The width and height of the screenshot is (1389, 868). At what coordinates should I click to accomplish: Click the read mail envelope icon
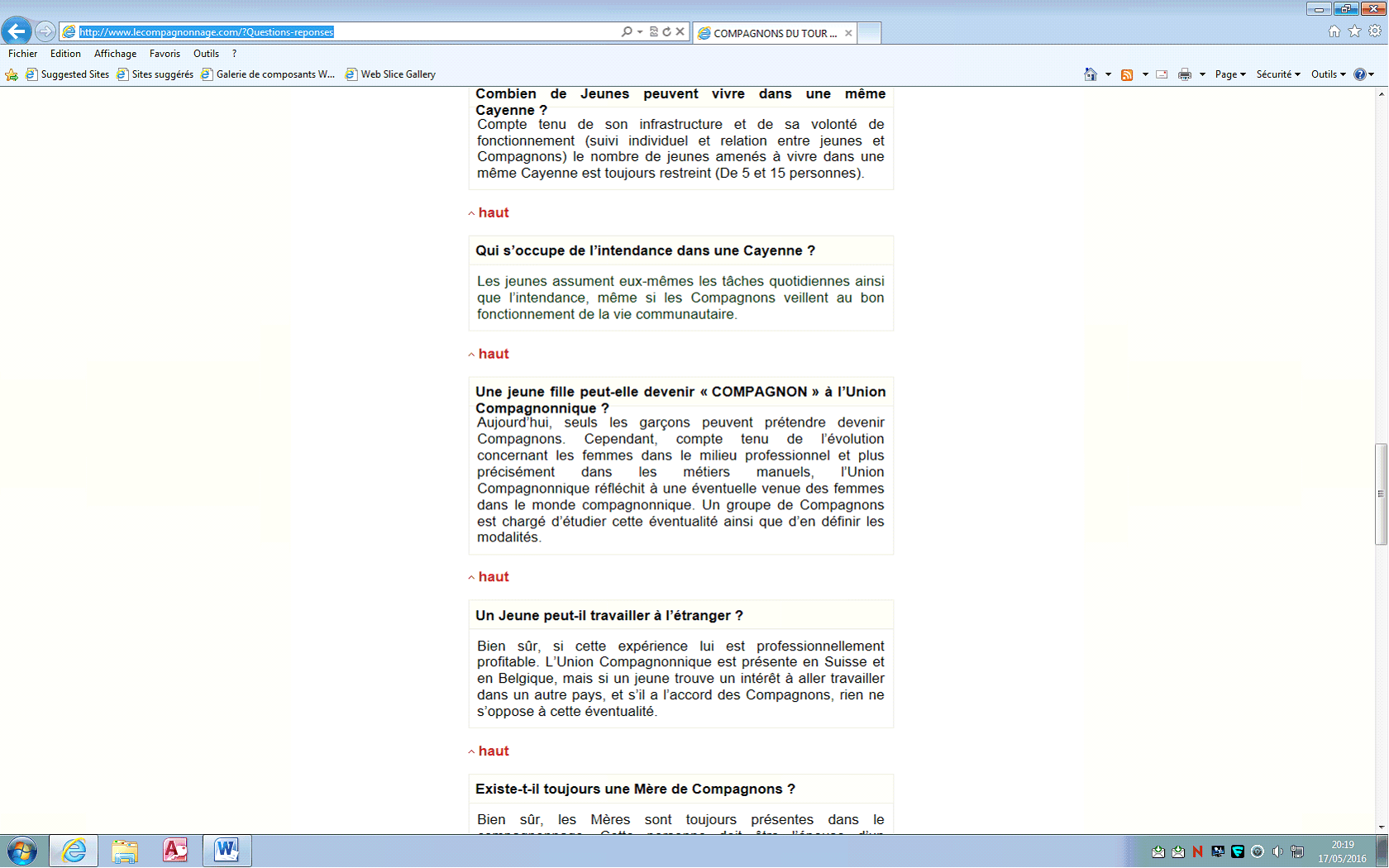[1162, 74]
